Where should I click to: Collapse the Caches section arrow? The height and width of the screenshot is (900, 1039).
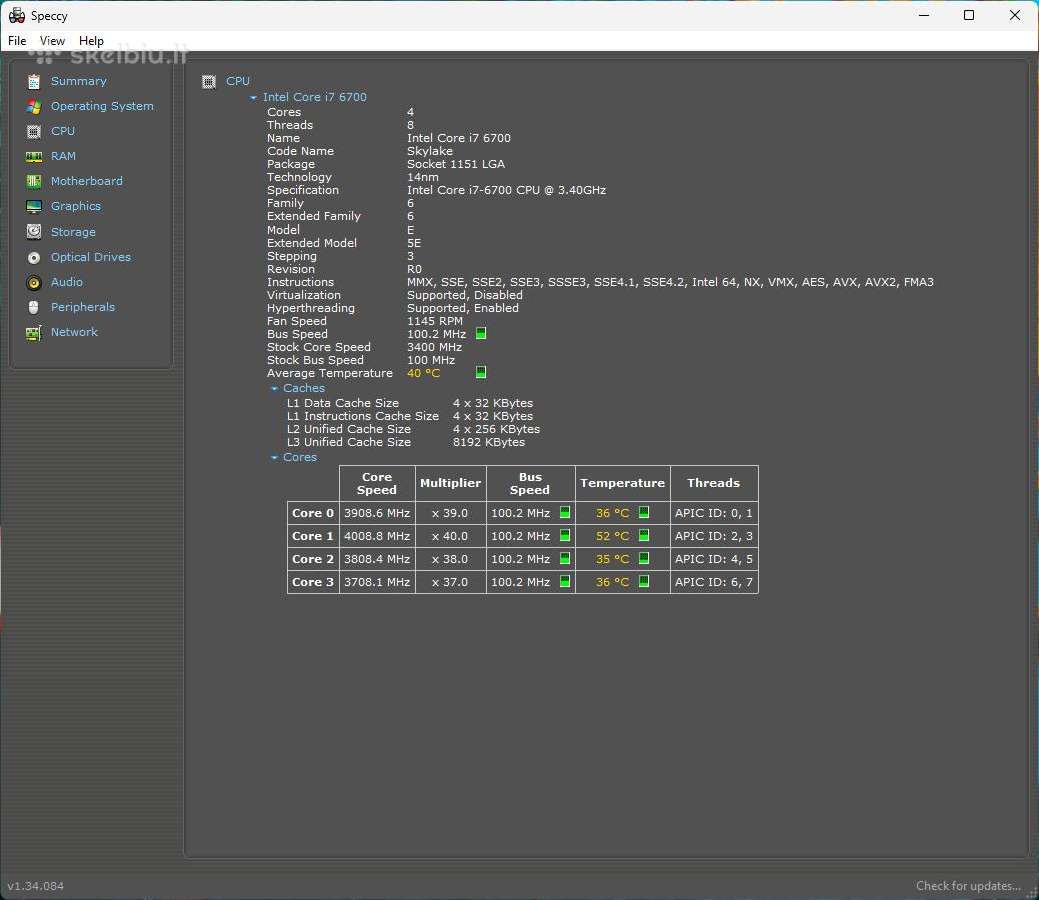(274, 388)
